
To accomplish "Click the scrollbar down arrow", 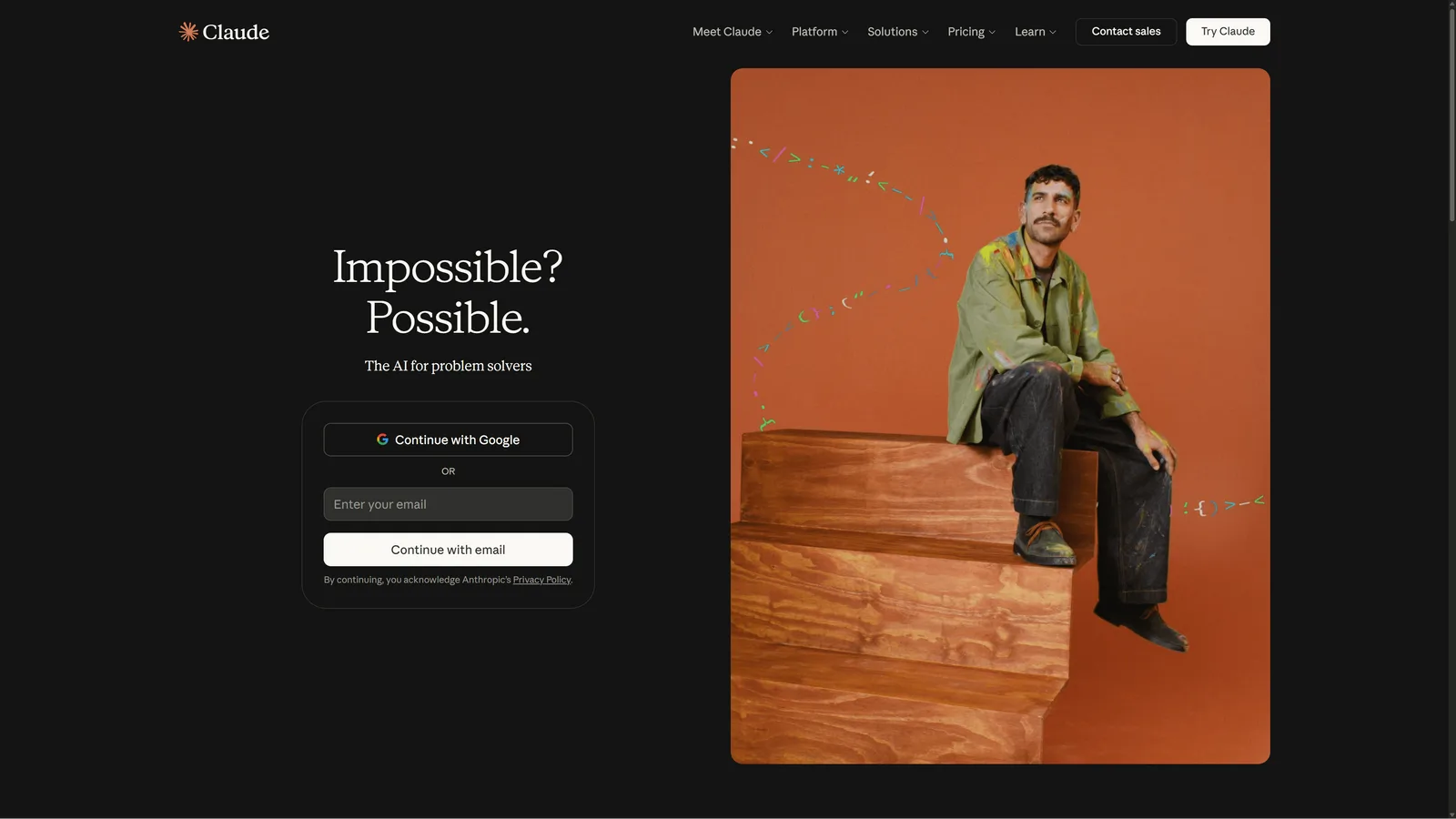I will (x=1451, y=813).
